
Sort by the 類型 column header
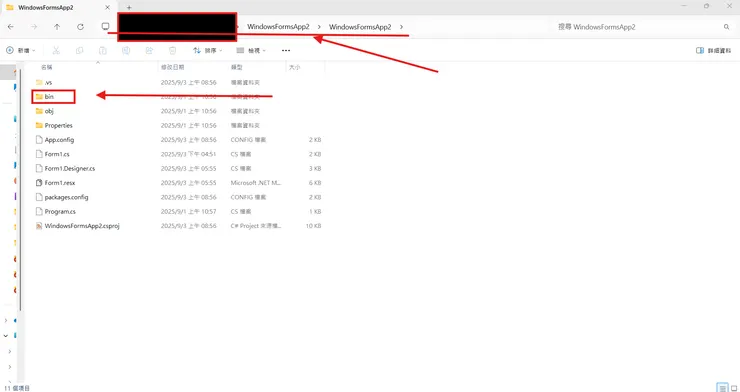click(237, 67)
